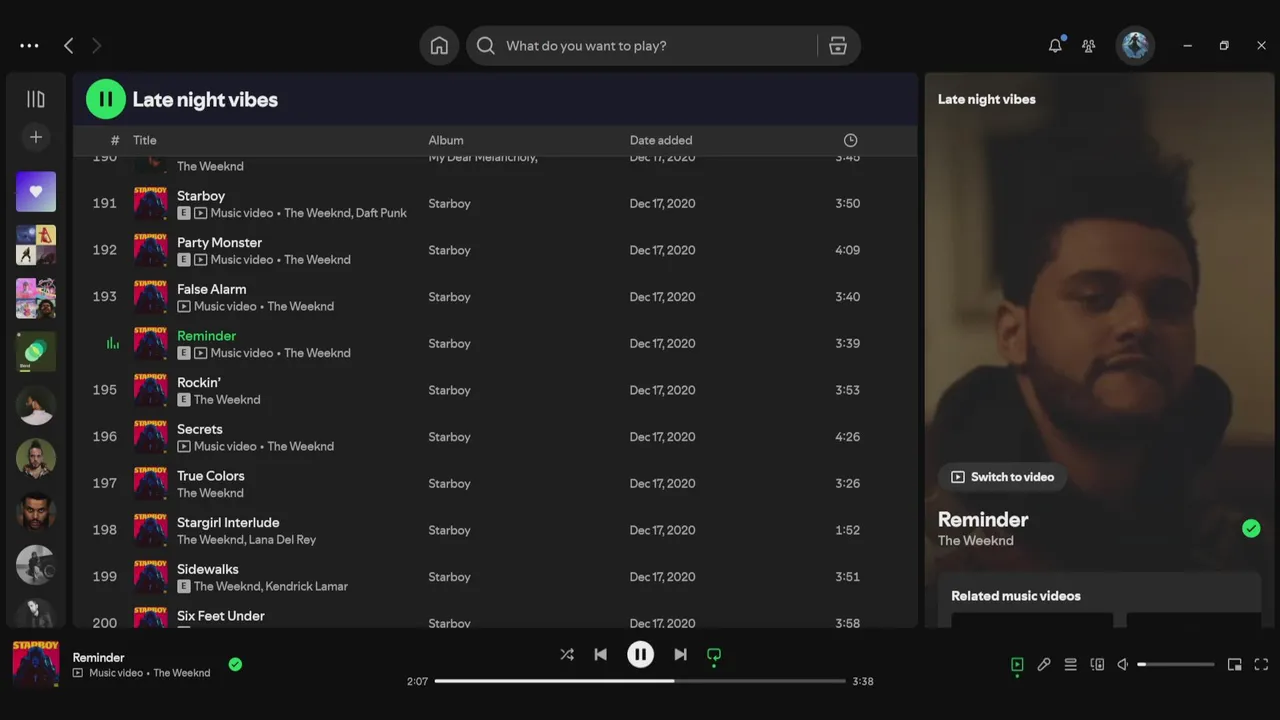This screenshot has width=1280, height=720.
Task: Select the False Alarm track
Action: click(x=211, y=289)
